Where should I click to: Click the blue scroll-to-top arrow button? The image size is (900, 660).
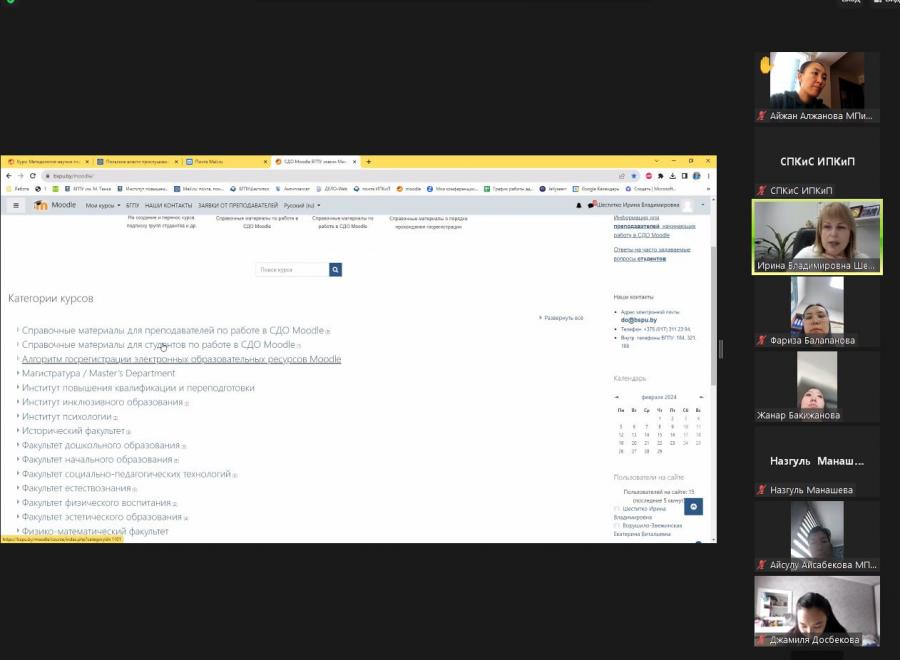coord(693,506)
